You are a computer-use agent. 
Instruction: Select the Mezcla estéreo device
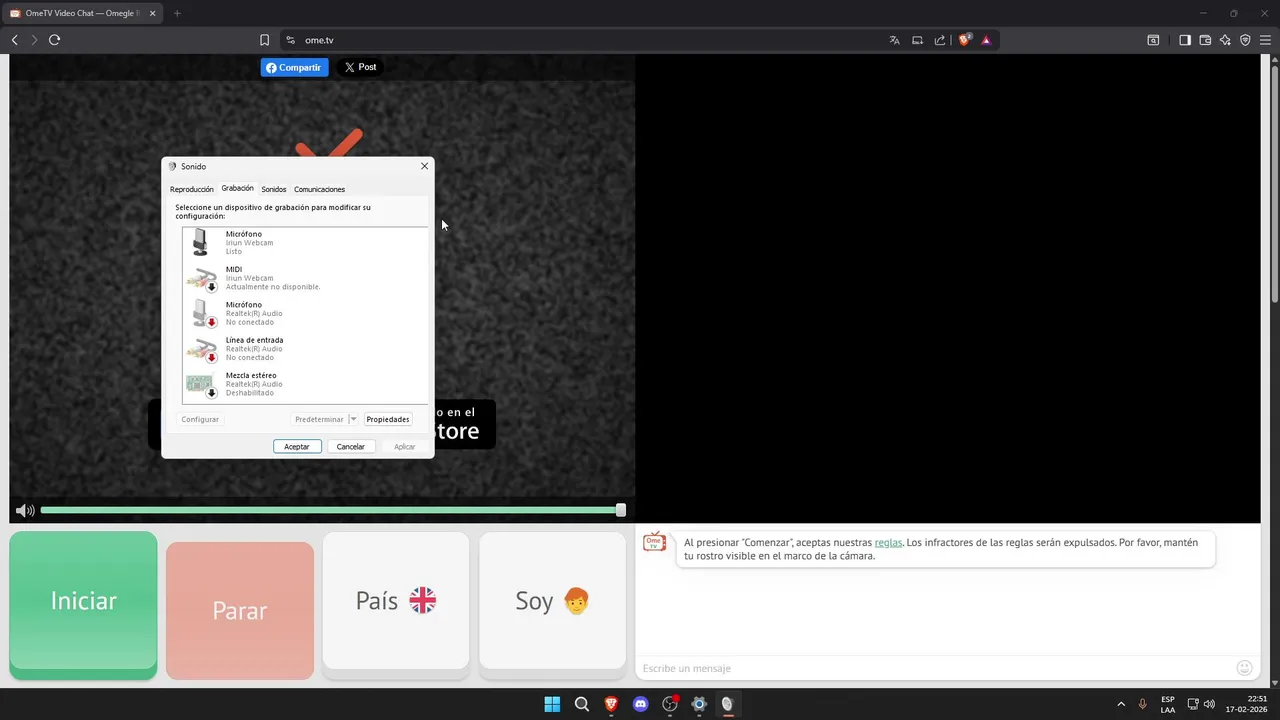coord(305,384)
